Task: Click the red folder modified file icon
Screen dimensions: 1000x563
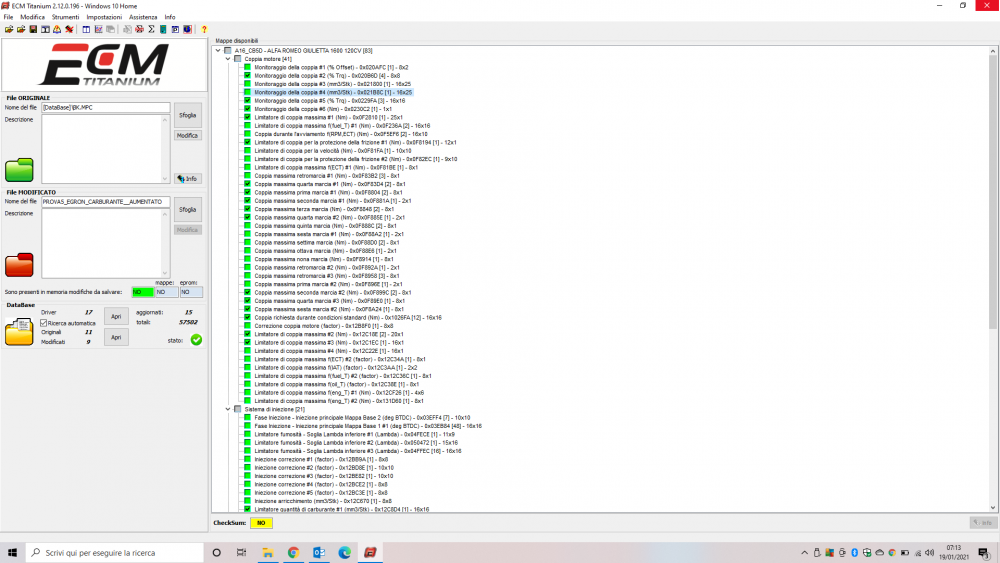Action: click(x=19, y=265)
